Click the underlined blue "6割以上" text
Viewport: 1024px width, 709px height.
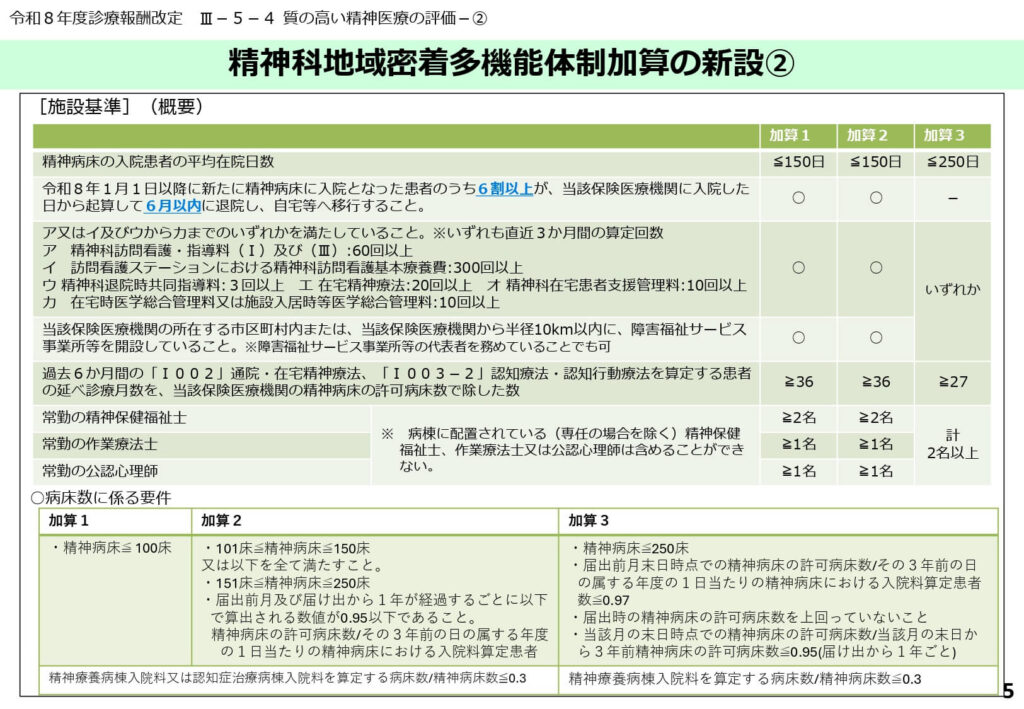pyautogui.click(x=505, y=189)
